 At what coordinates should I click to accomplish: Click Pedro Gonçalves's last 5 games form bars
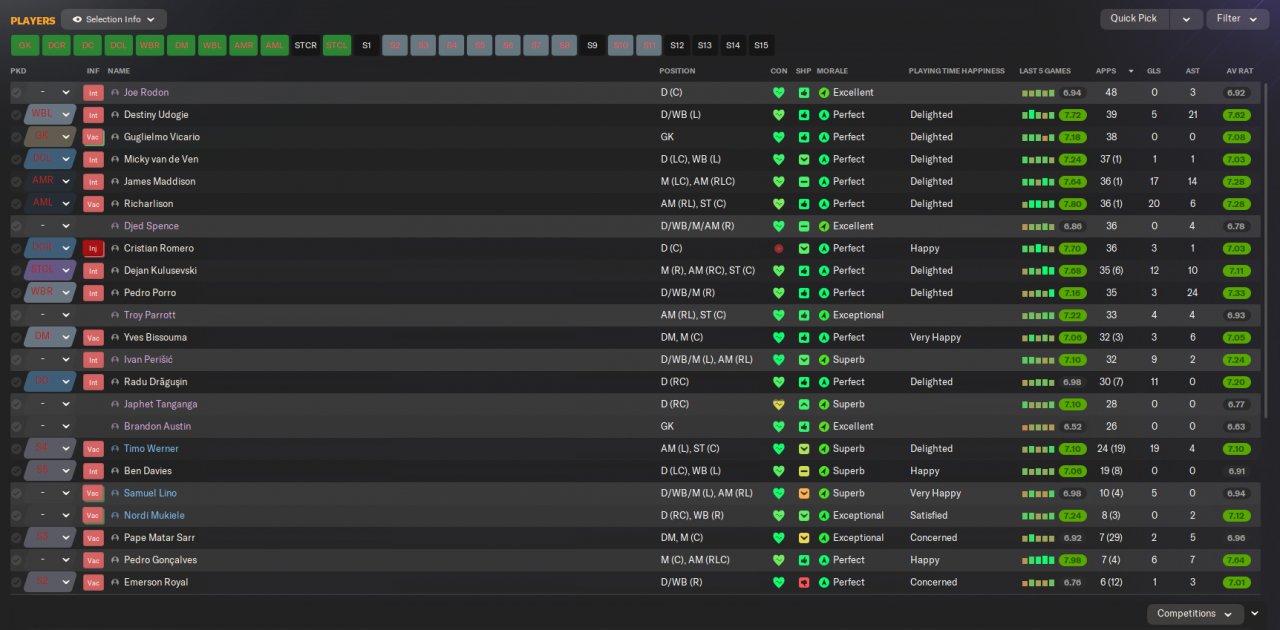coord(1038,560)
